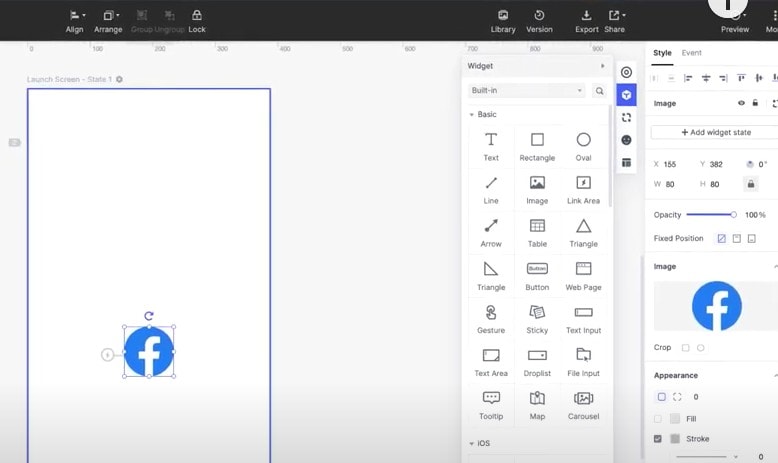Open the emoji icon panel in side strip
Screen dimensions: 778x463
point(626,140)
